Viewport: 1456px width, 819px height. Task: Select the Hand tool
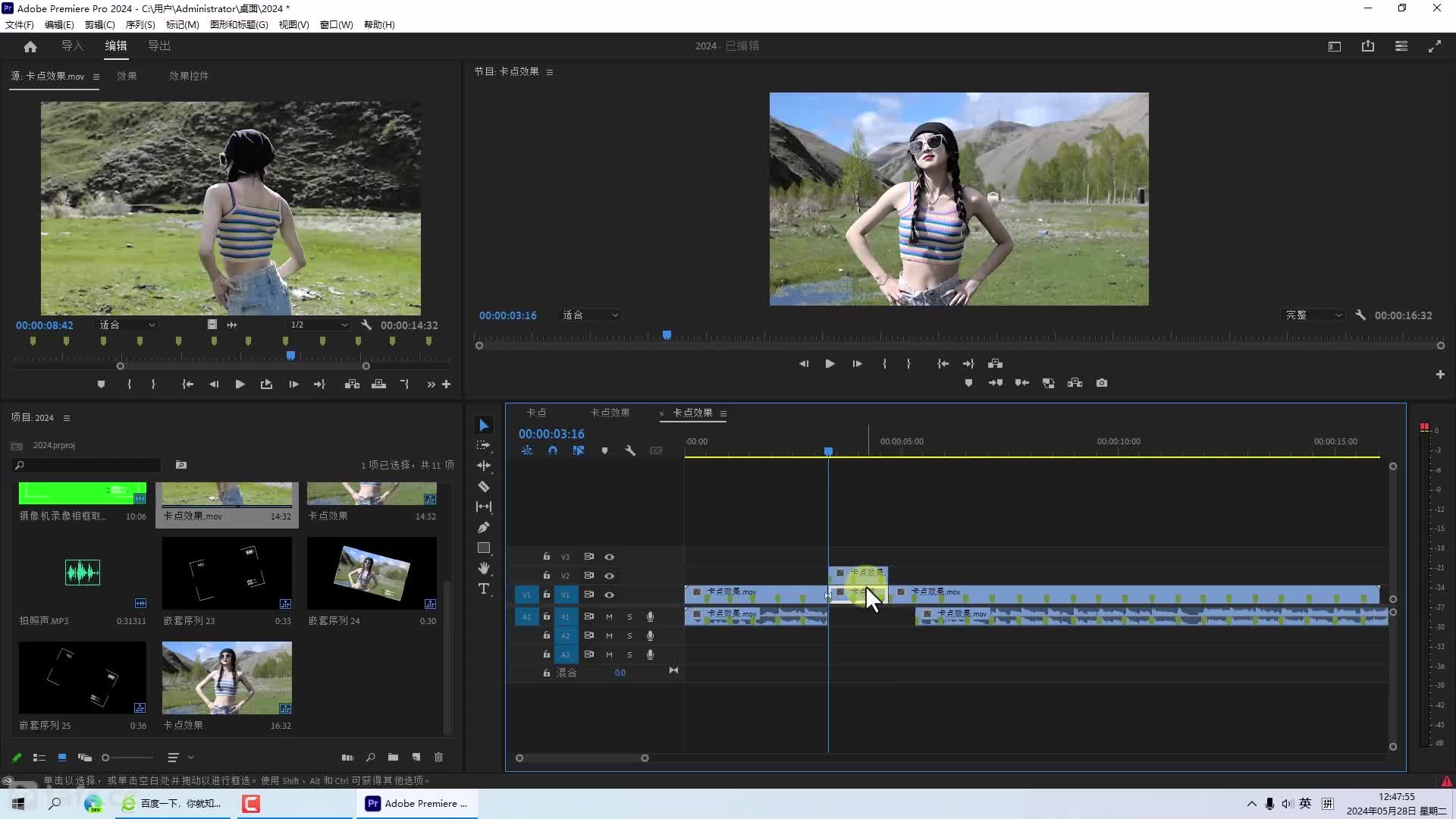[x=484, y=568]
